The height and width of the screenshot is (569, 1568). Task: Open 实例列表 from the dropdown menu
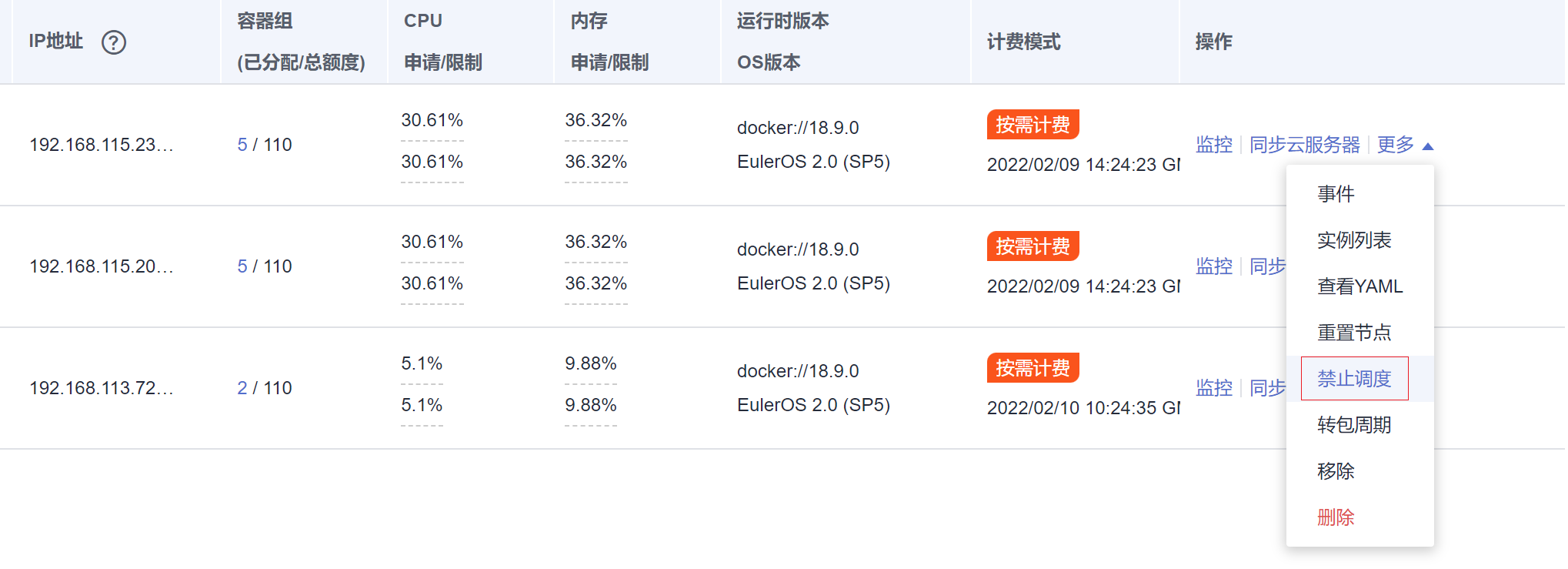point(1353,240)
